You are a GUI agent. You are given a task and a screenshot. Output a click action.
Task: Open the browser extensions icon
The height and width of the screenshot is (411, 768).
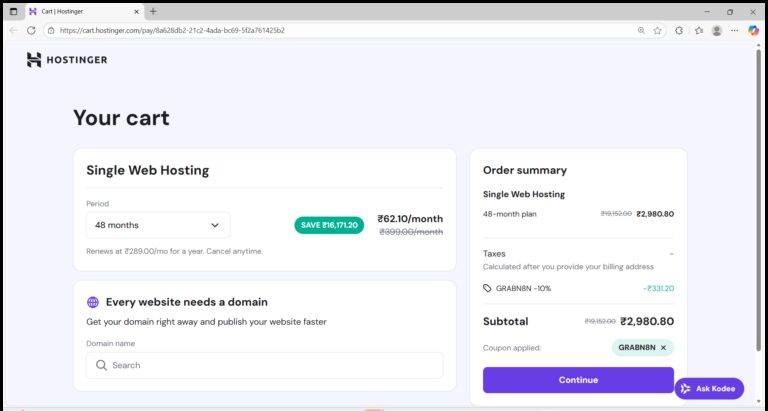click(x=679, y=30)
